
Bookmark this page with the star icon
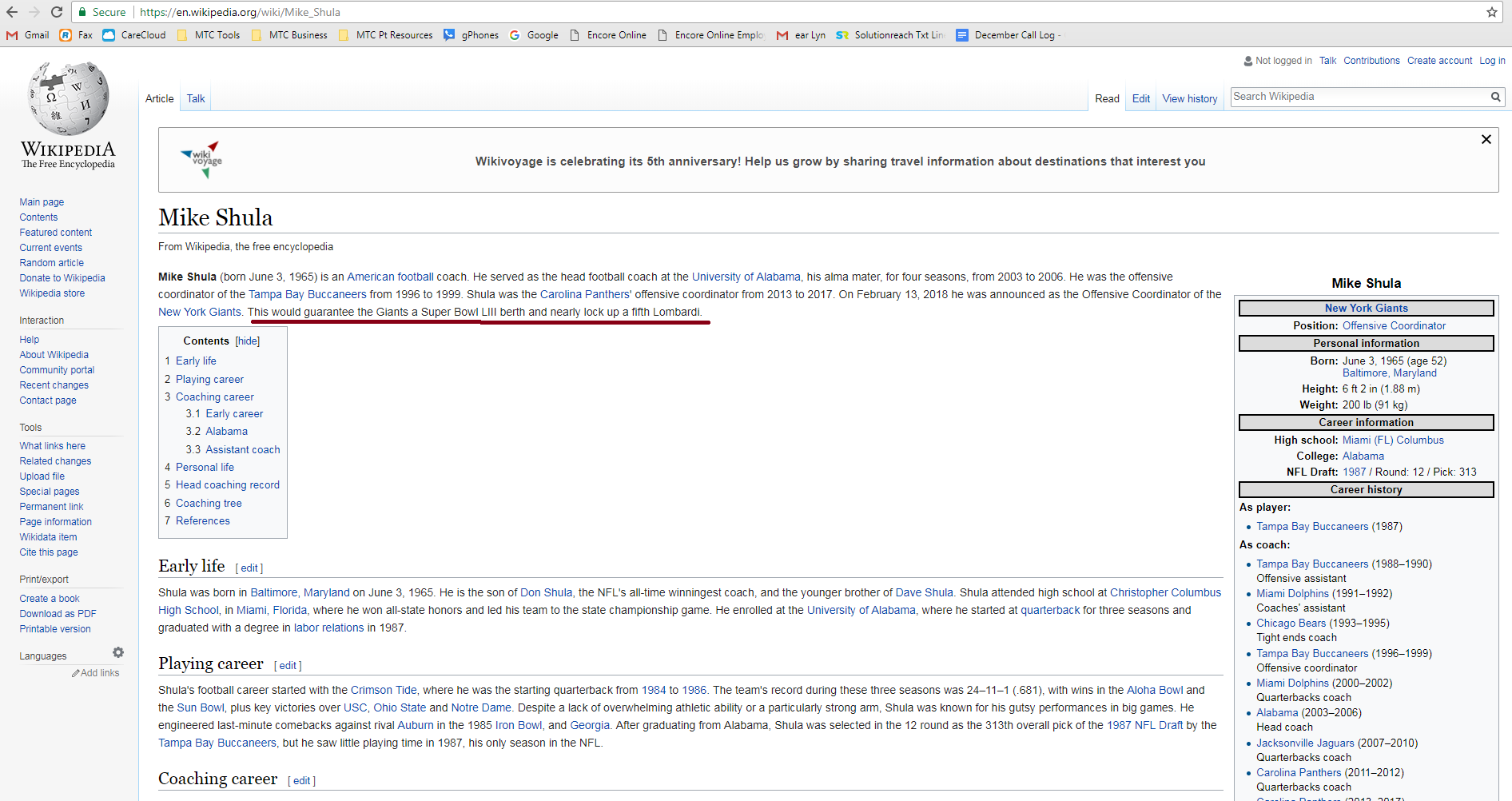[x=1491, y=12]
